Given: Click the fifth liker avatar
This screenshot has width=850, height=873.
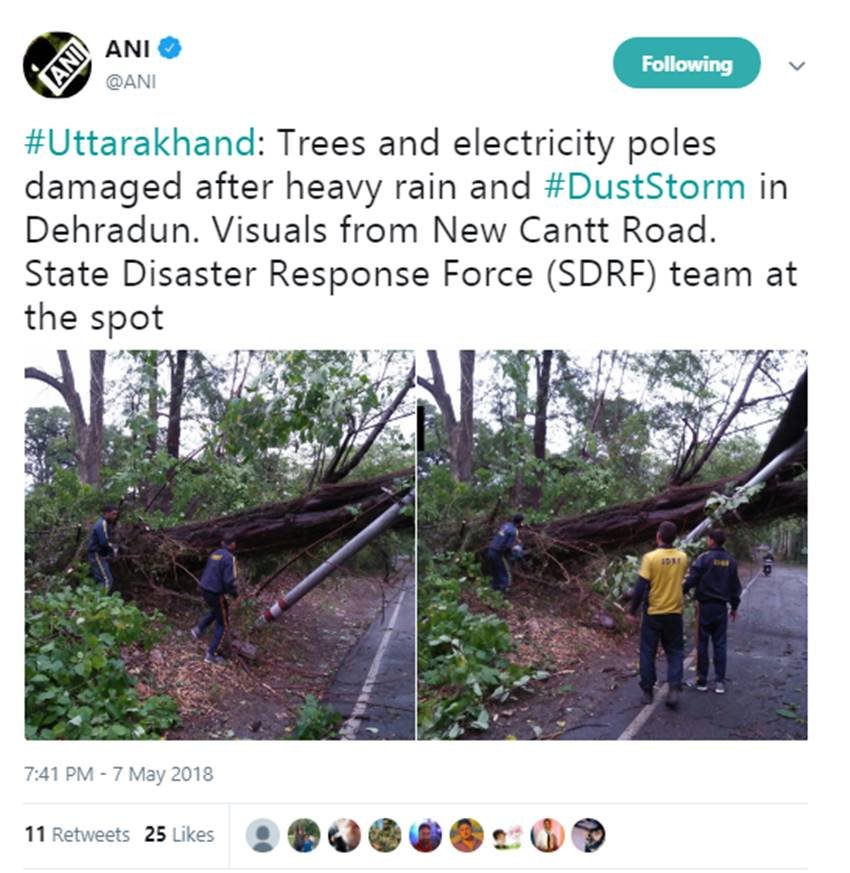Looking at the screenshot, I should coord(425,835).
